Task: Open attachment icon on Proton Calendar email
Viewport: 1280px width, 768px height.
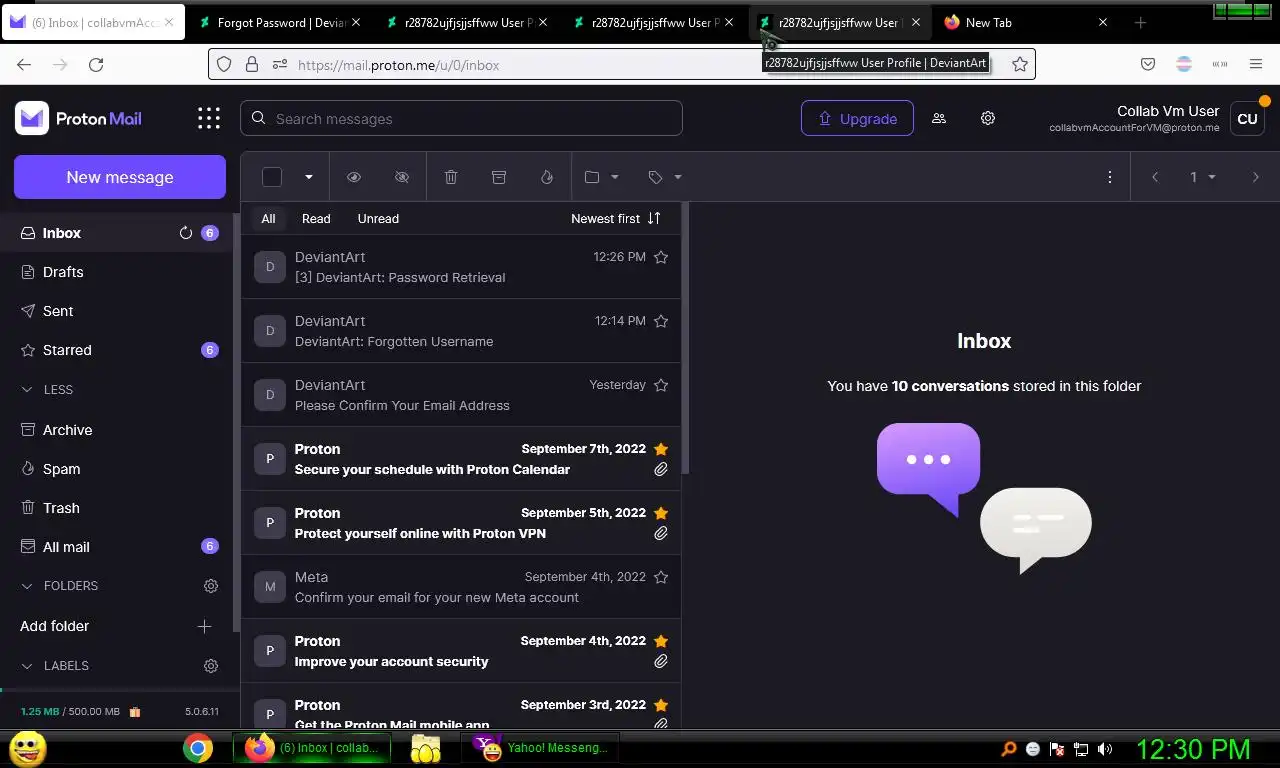Action: [661, 469]
